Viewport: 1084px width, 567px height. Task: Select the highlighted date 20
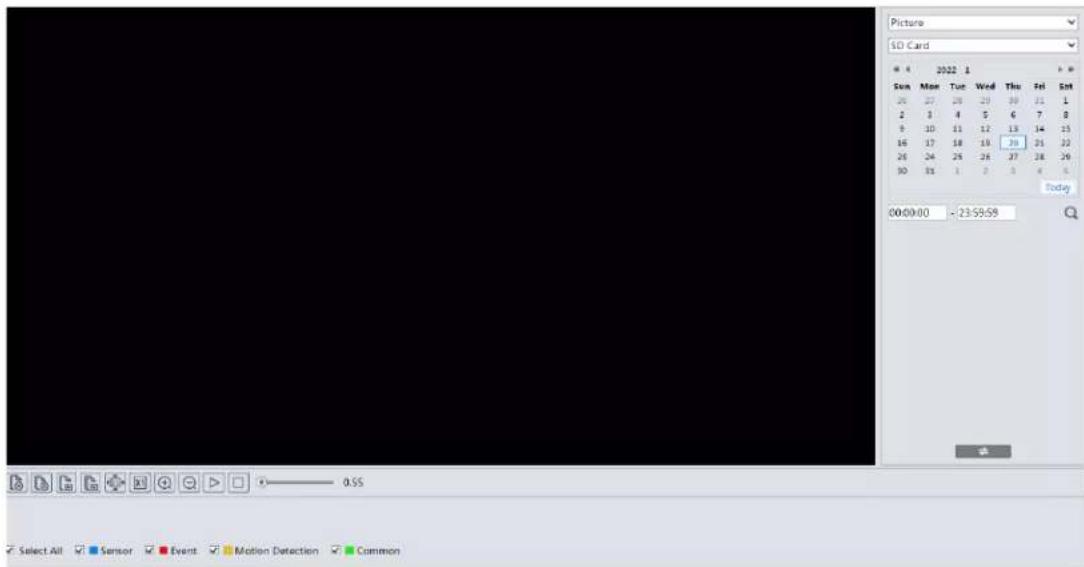(x=1013, y=143)
